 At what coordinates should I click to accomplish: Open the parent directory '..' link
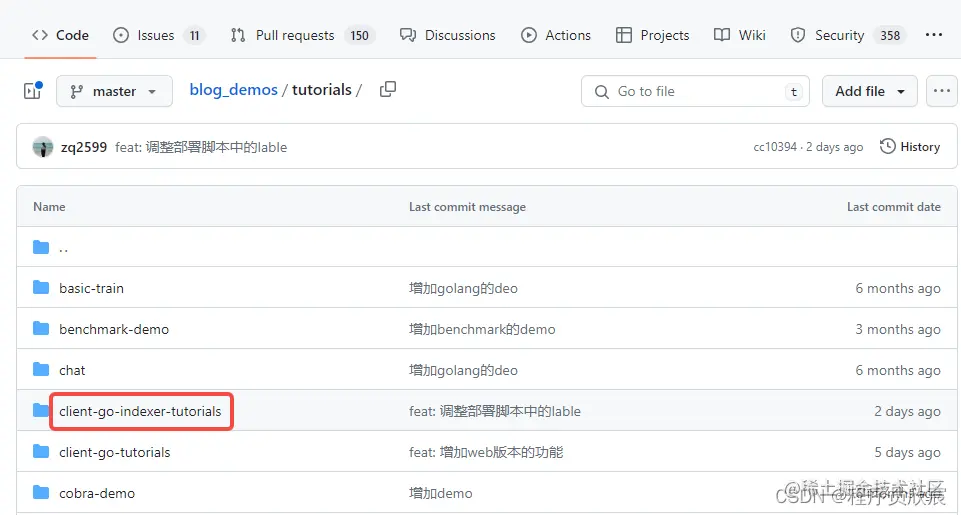pyautogui.click(x=64, y=248)
